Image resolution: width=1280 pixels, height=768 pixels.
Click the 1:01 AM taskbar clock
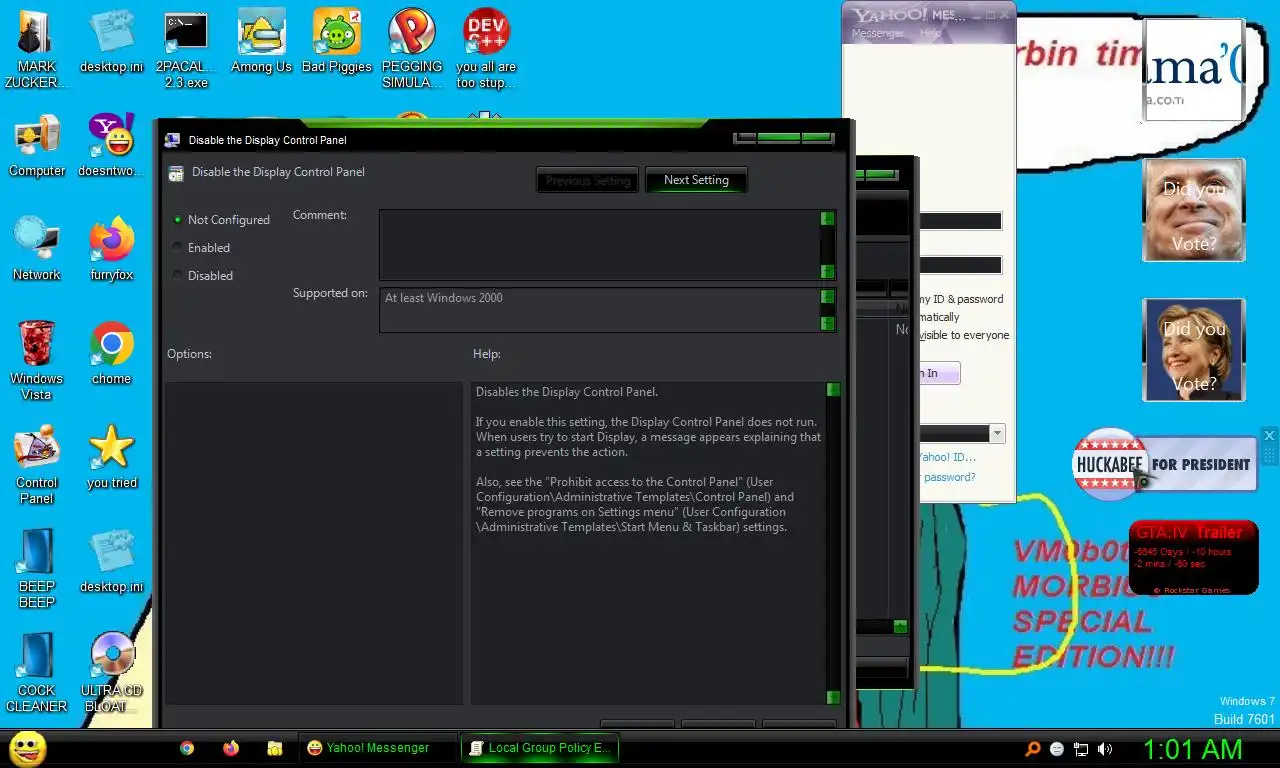pos(1192,749)
